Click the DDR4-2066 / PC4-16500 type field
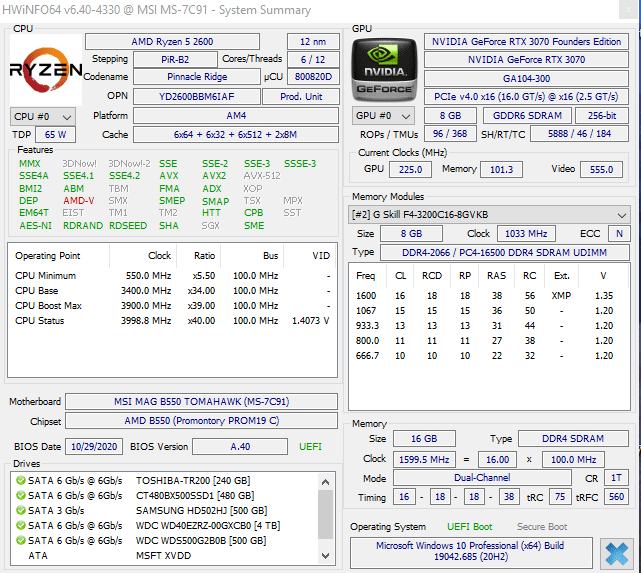The image size is (641, 573). (x=504, y=253)
